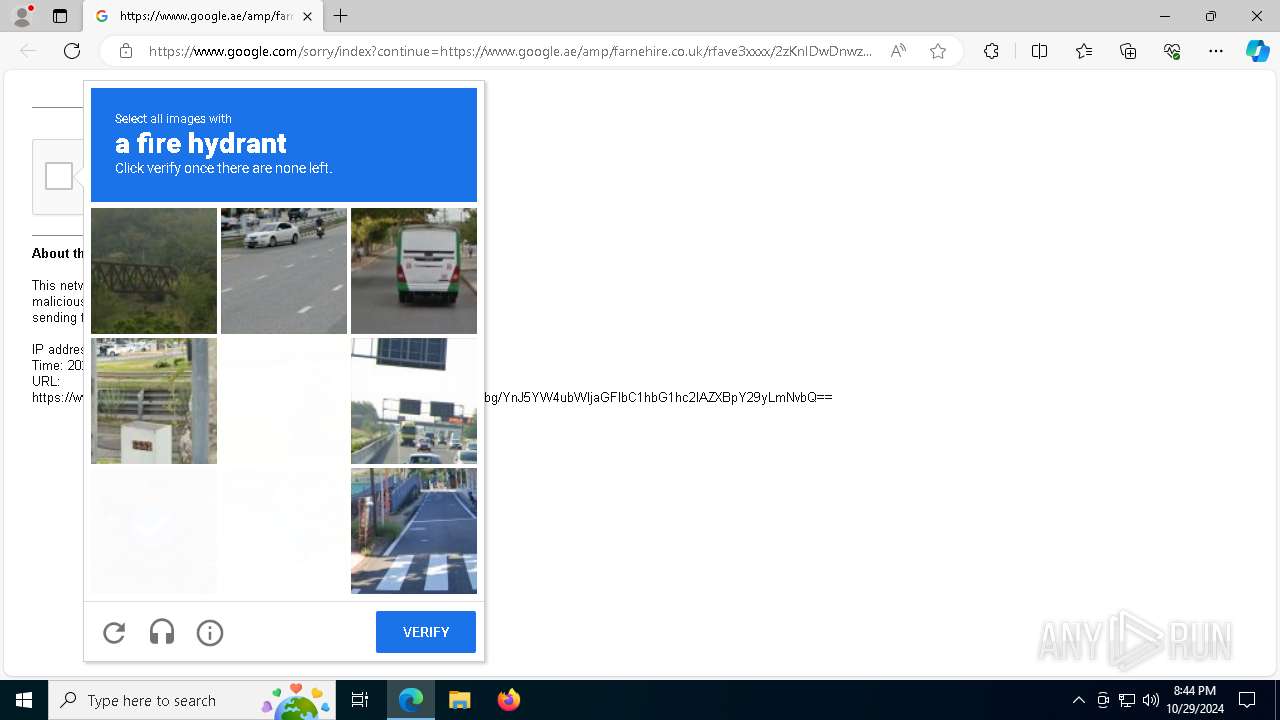This screenshot has width=1280, height=720.
Task: Open Settings and more menu
Action: tap(1216, 51)
